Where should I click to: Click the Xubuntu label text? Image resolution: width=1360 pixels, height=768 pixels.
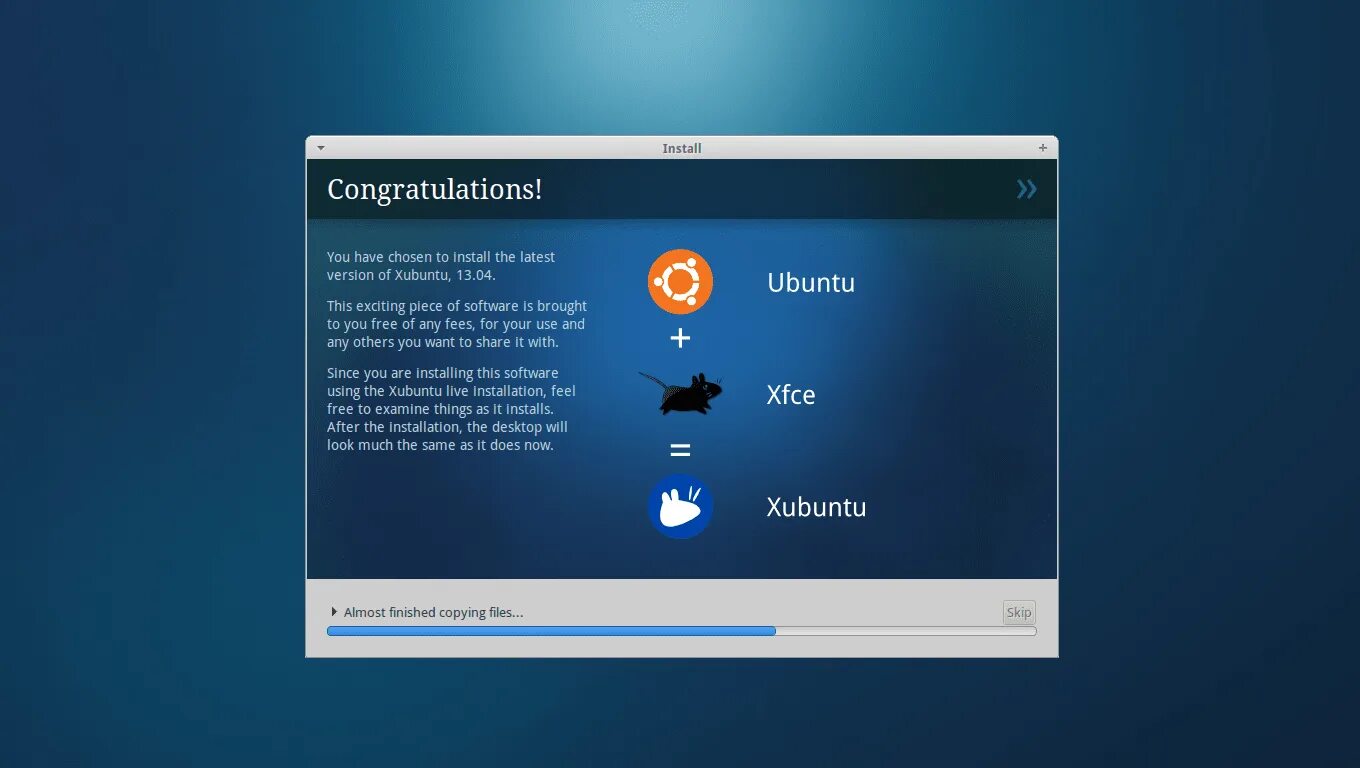click(816, 507)
